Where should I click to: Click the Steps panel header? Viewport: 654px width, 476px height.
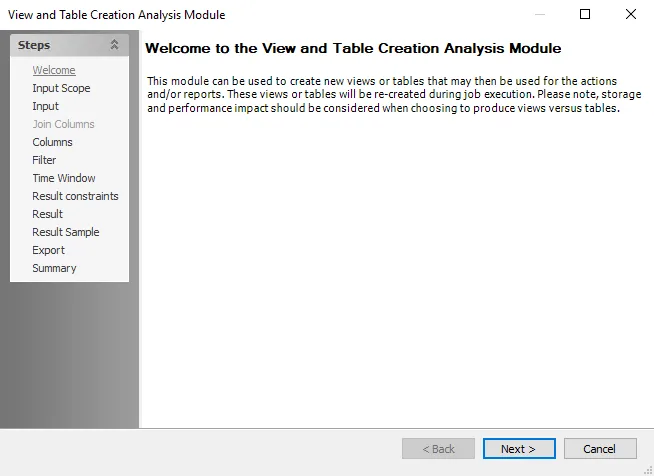pos(69,45)
